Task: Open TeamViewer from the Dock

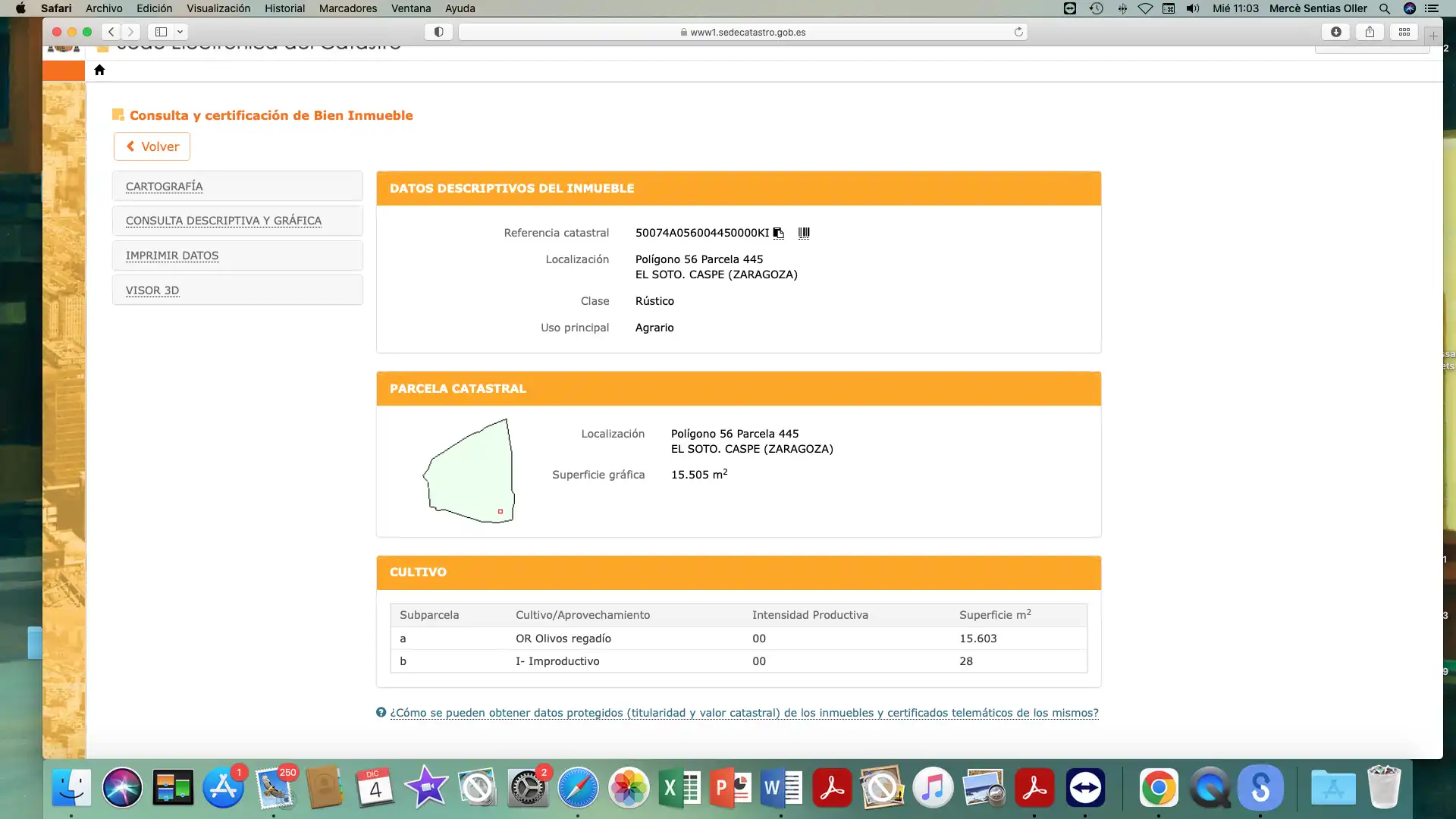Action: 1085,788
